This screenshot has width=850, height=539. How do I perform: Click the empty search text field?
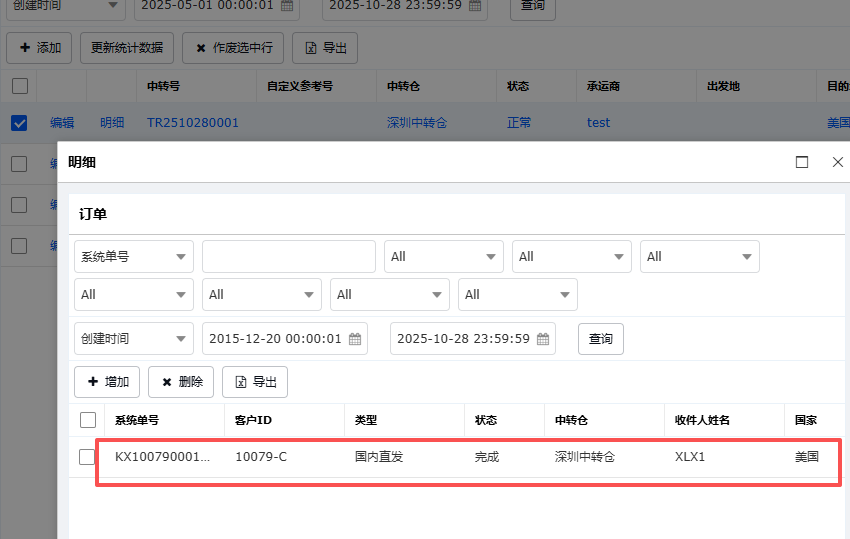tap(288, 257)
